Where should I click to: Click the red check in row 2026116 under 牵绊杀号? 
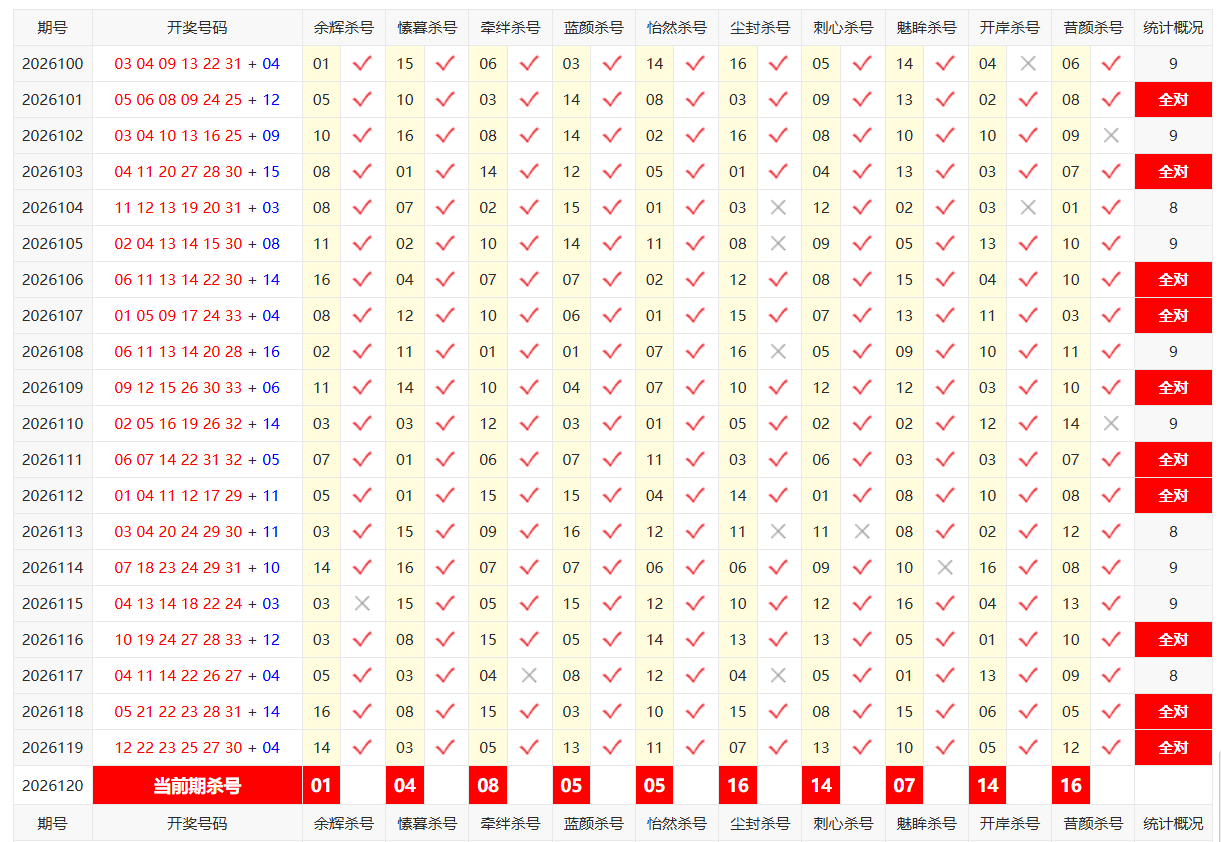coord(529,640)
